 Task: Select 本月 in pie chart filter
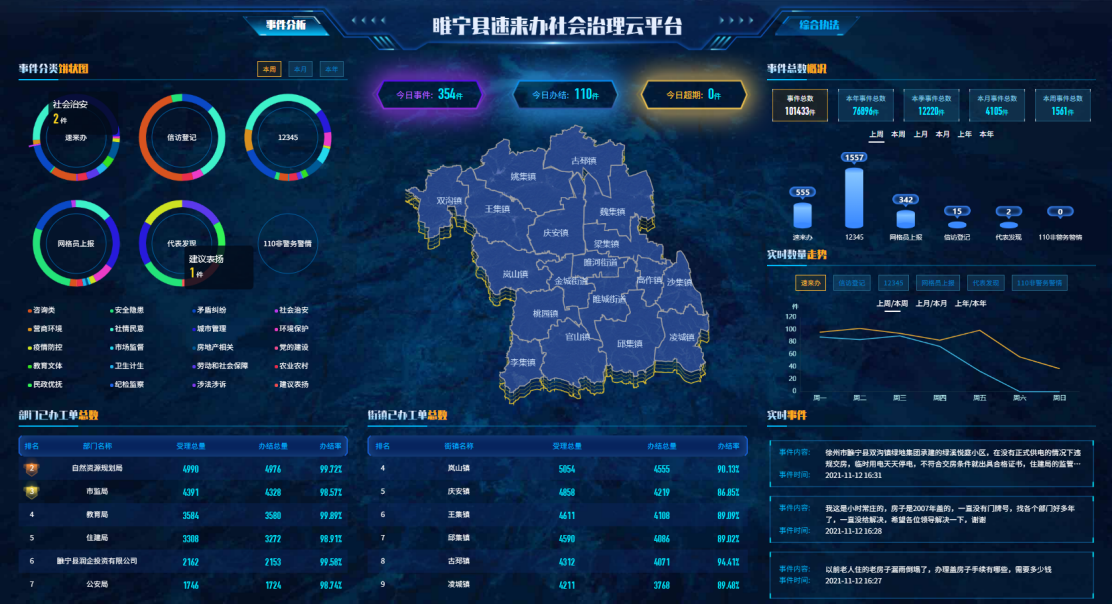[x=299, y=69]
